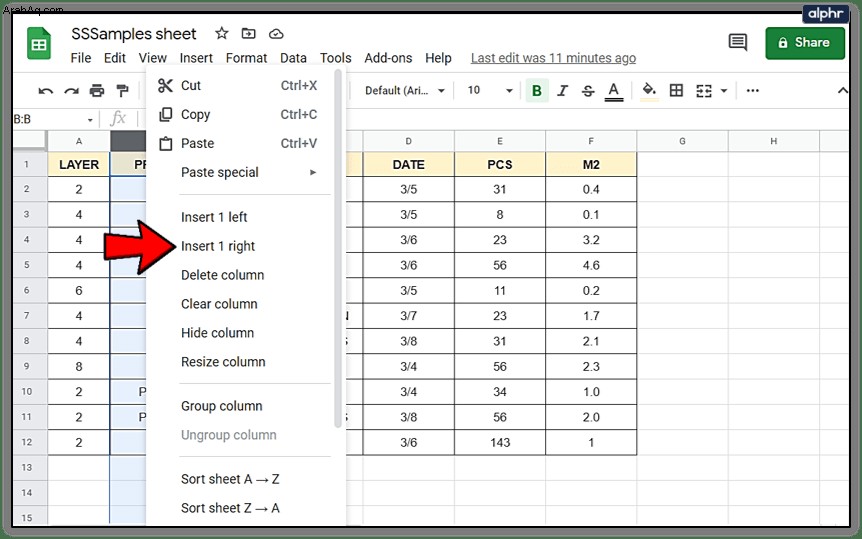Open the File menu

pos(81,58)
